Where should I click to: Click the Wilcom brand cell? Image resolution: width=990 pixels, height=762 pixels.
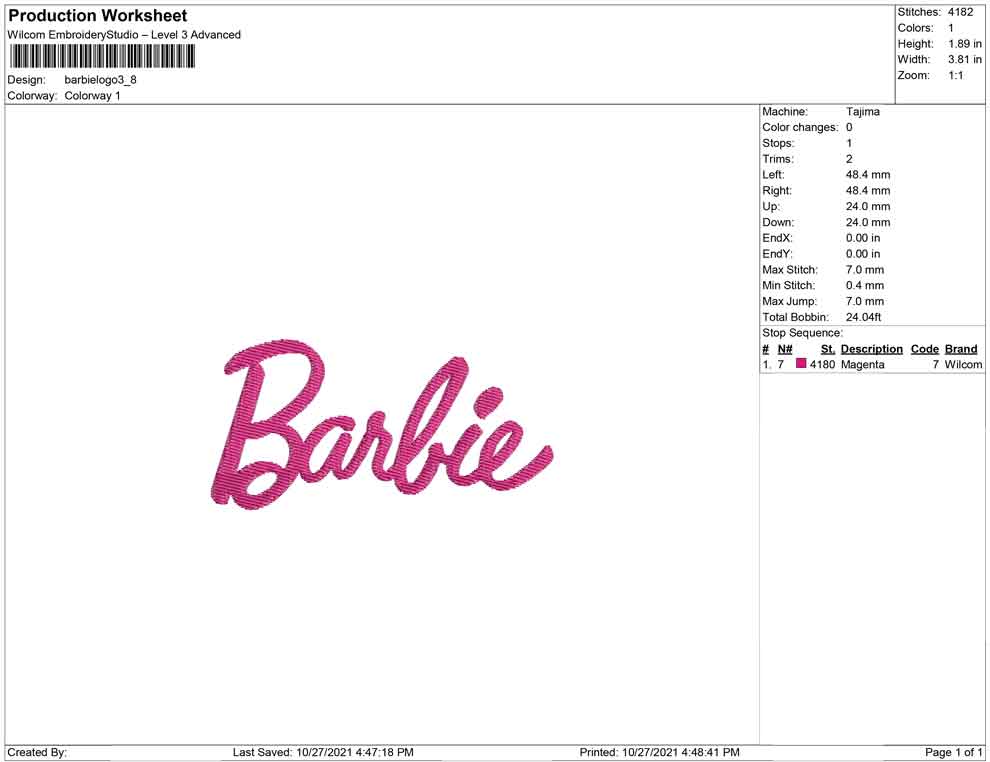coord(963,365)
